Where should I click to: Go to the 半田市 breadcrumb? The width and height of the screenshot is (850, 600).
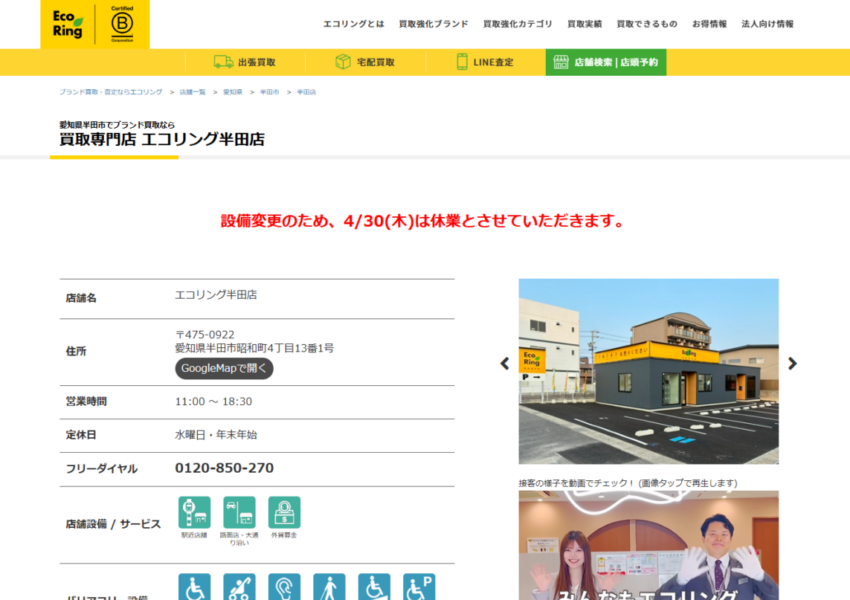tap(269, 92)
